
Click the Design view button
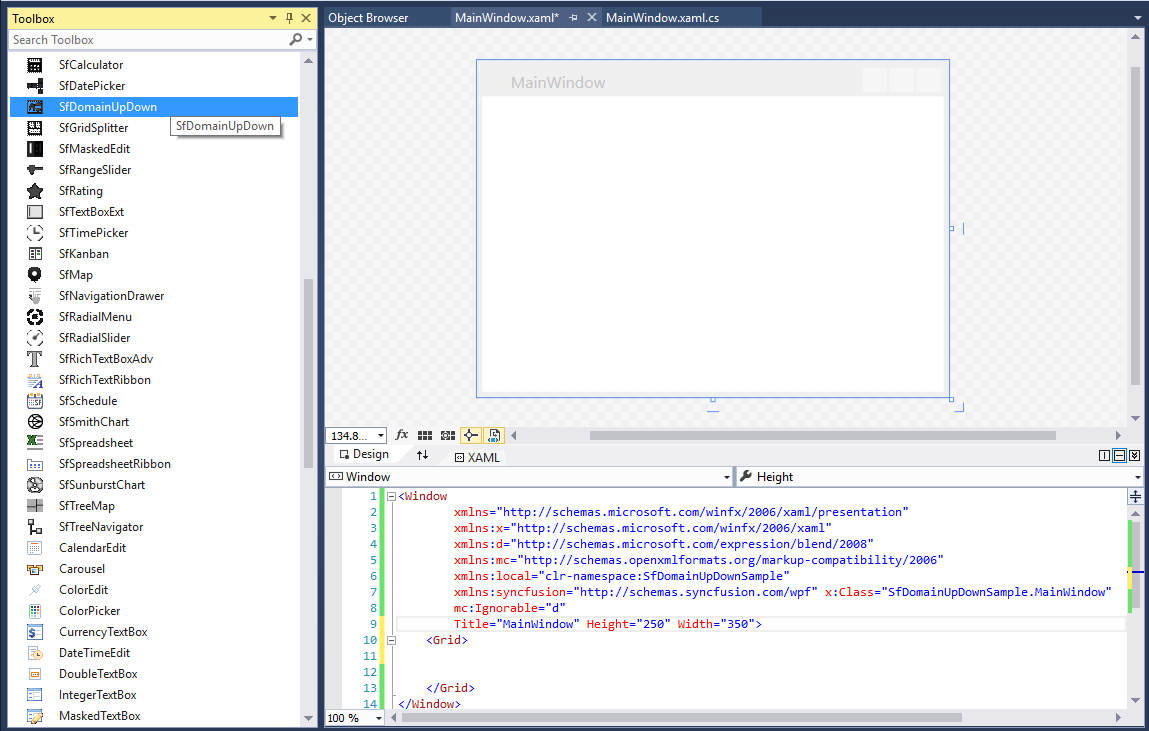tap(364, 455)
